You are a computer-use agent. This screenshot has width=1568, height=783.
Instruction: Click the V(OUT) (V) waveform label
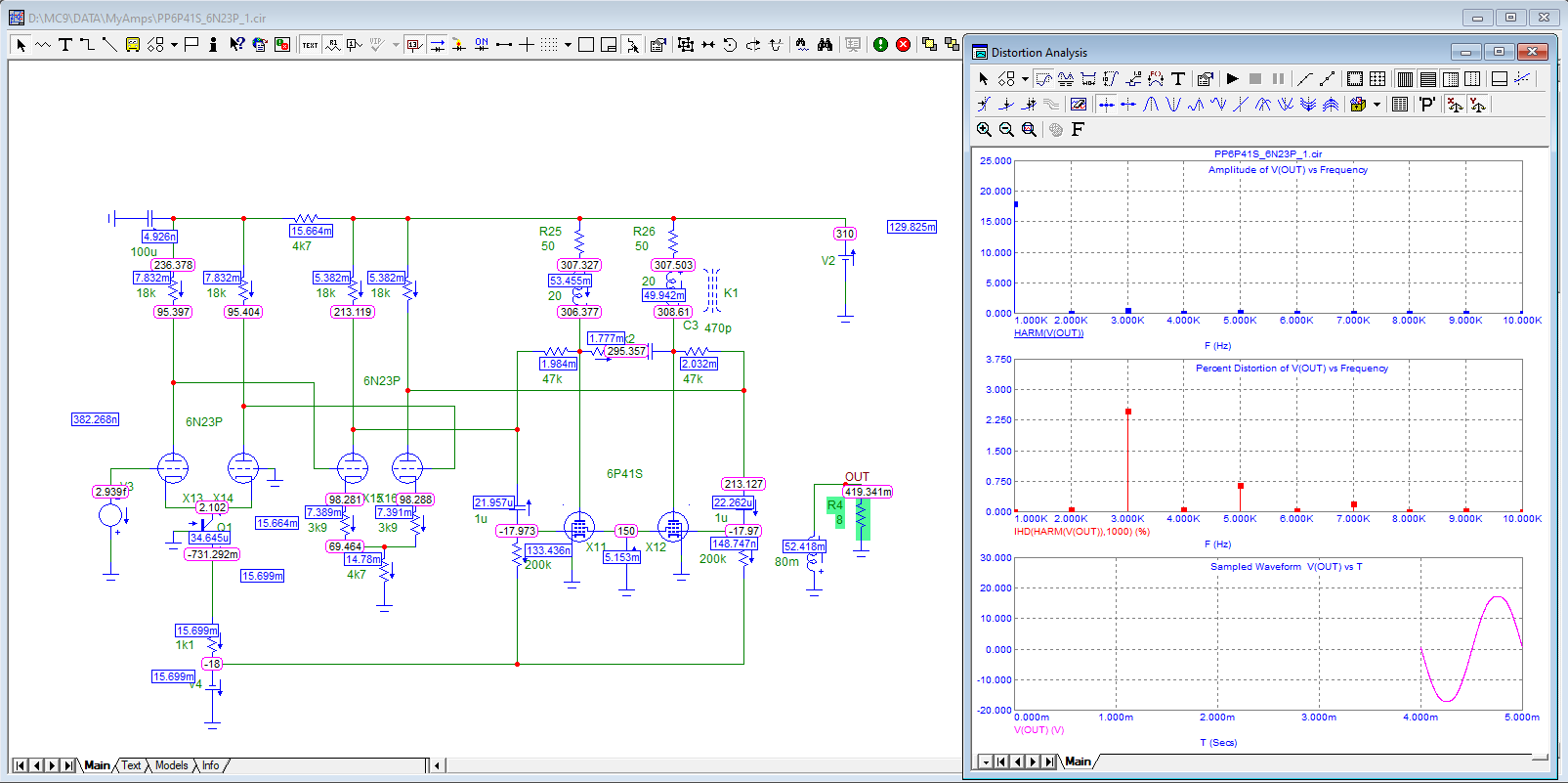pyautogui.click(x=1038, y=730)
